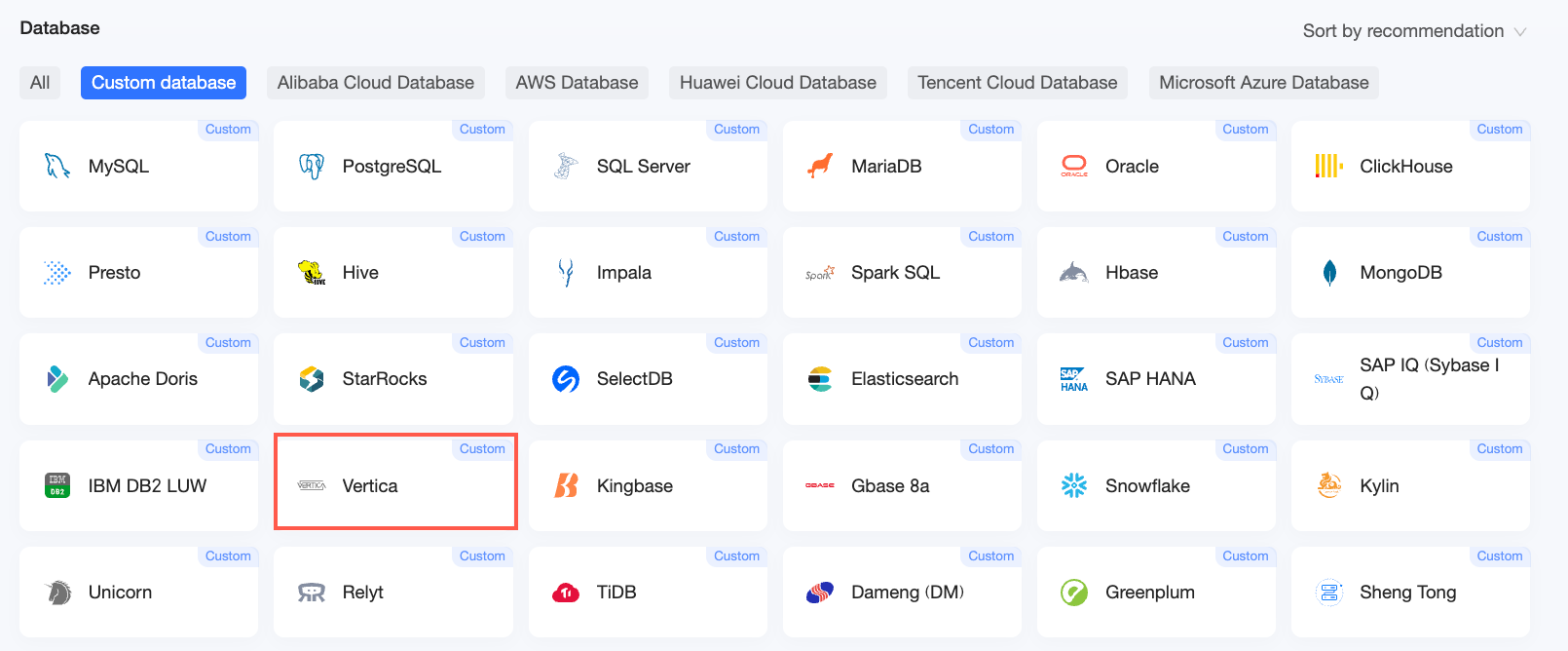Switch to the All tab
The height and width of the screenshot is (651, 1568).
pyautogui.click(x=40, y=83)
